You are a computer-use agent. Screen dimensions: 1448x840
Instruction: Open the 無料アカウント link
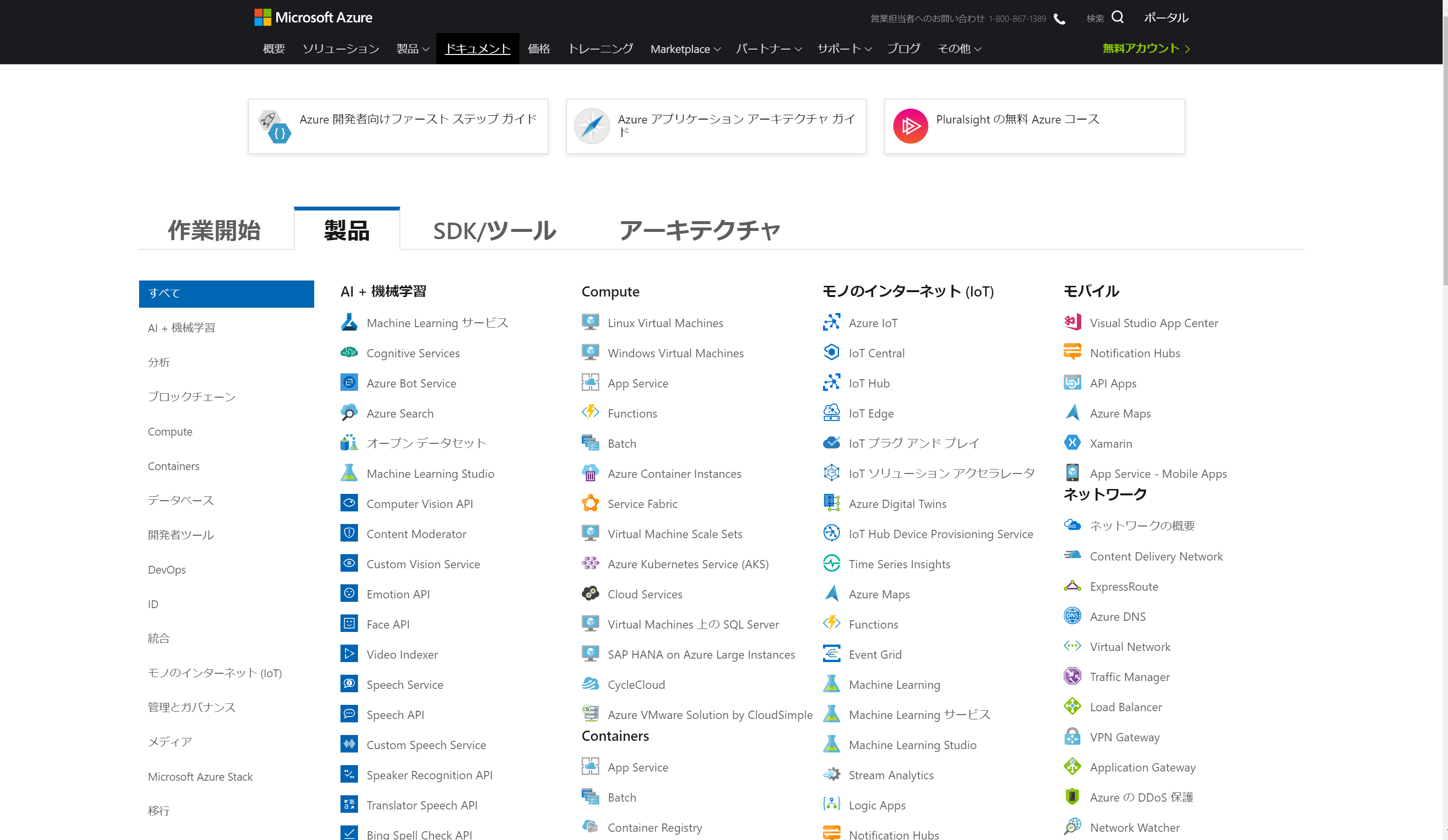1145,49
